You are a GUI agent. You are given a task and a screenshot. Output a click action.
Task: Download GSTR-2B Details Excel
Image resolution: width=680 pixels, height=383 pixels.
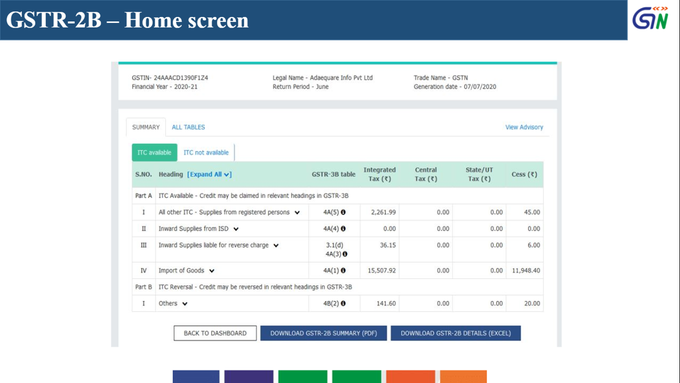456,333
